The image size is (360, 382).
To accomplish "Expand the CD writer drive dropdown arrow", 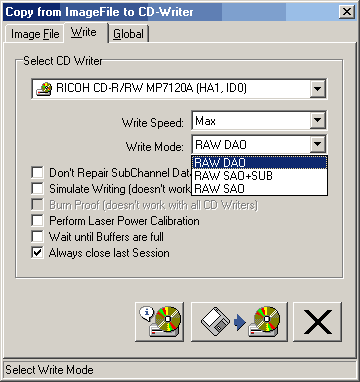I will coord(318,89).
